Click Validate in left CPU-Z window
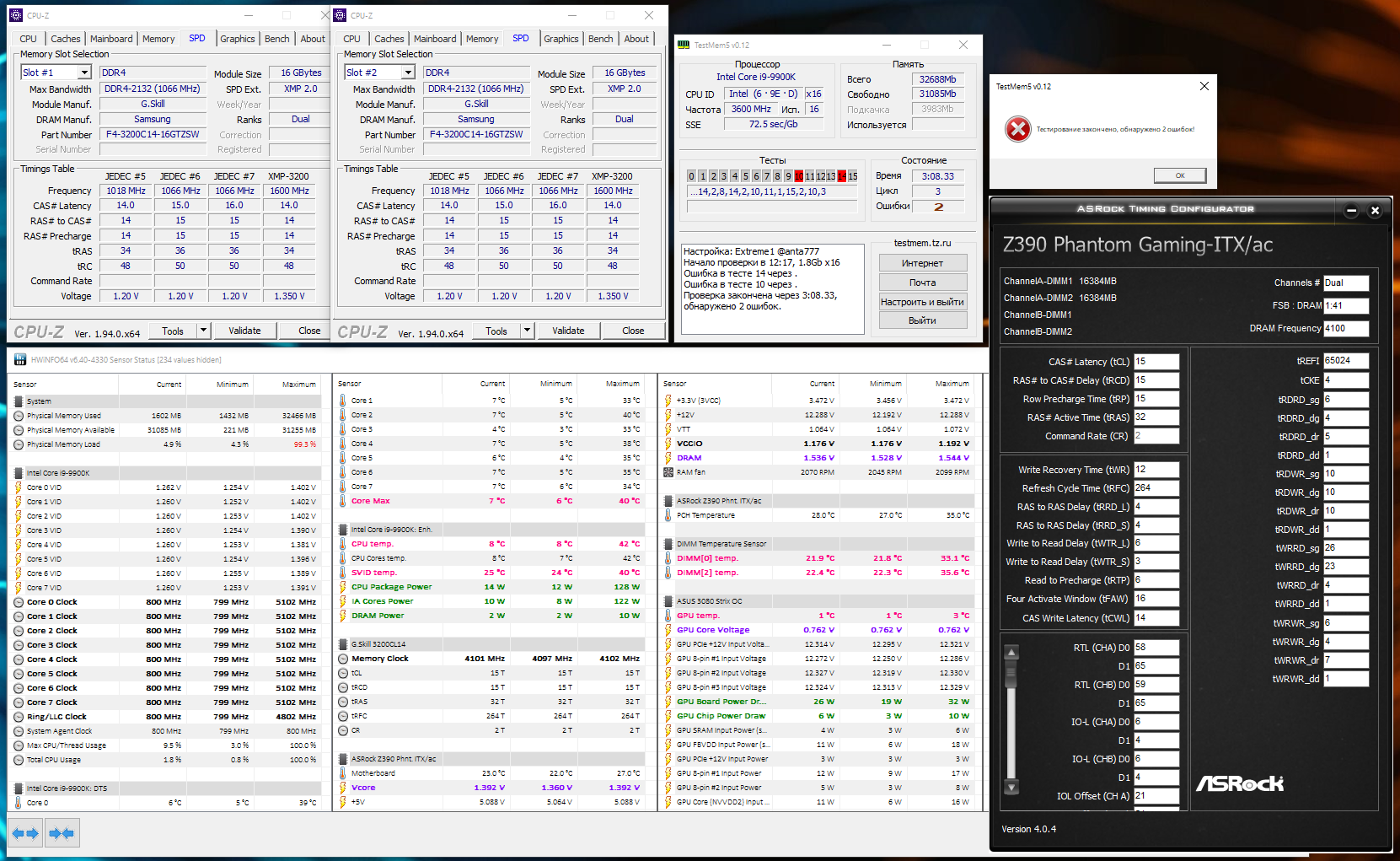 244,331
